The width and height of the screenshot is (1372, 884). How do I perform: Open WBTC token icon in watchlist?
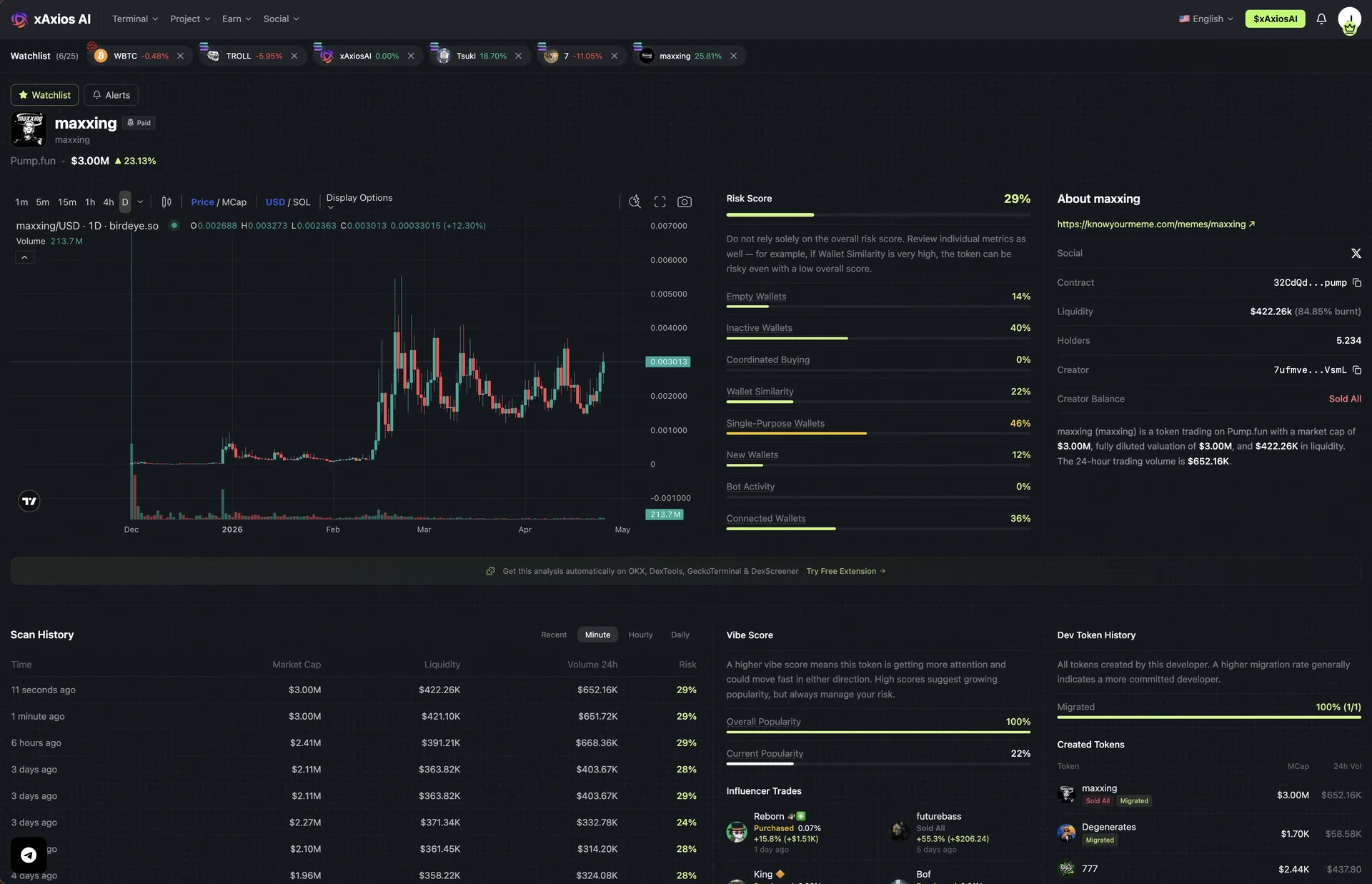(x=101, y=56)
